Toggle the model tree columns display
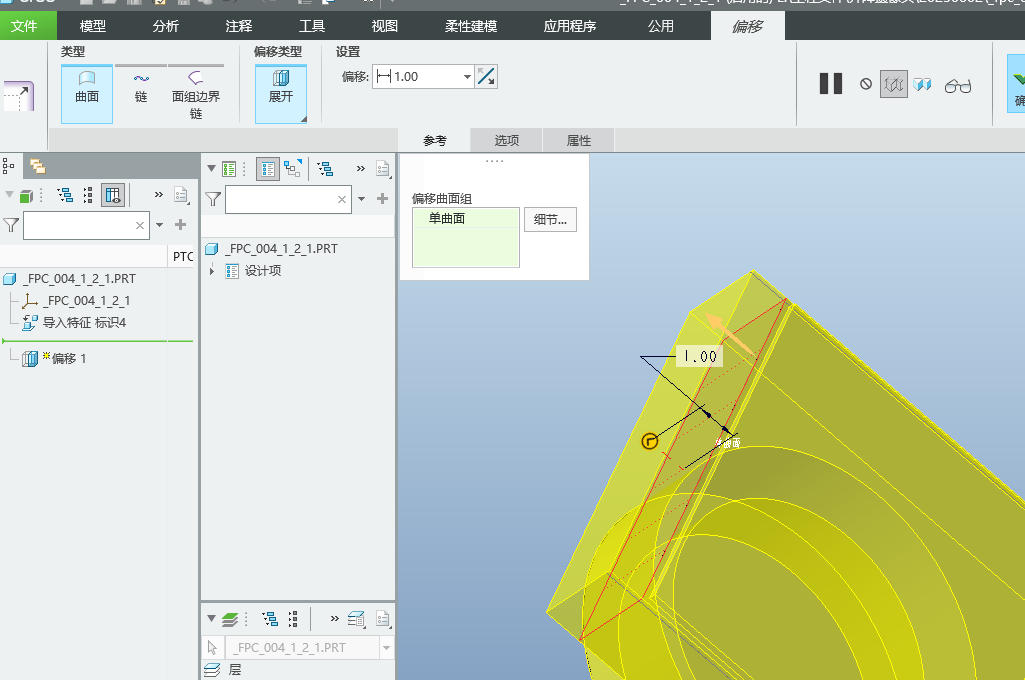This screenshot has height=680, width=1025. tap(113, 195)
